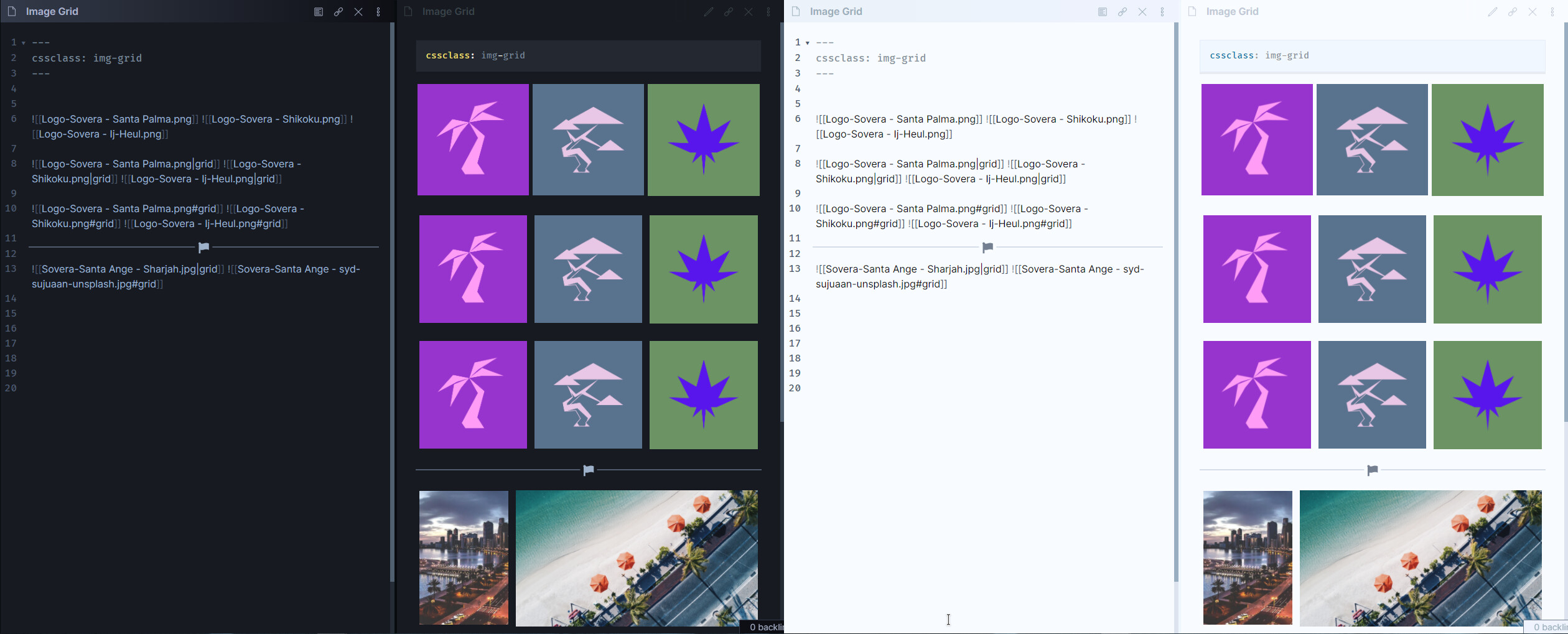Close the dark editor pane
The width and height of the screenshot is (1568, 634).
pos(358,12)
